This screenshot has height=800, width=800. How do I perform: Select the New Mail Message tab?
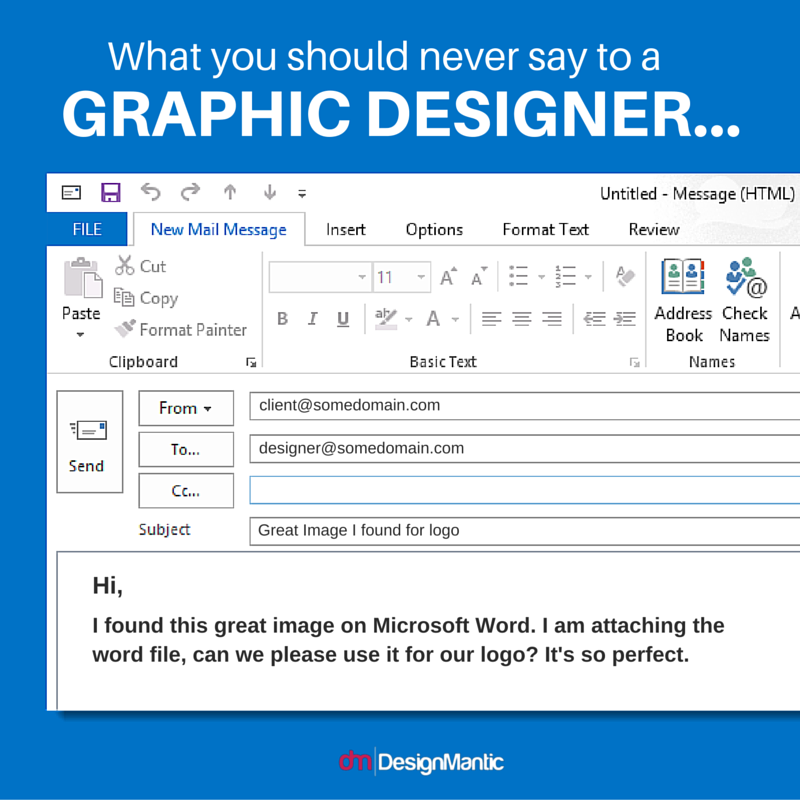[219, 230]
